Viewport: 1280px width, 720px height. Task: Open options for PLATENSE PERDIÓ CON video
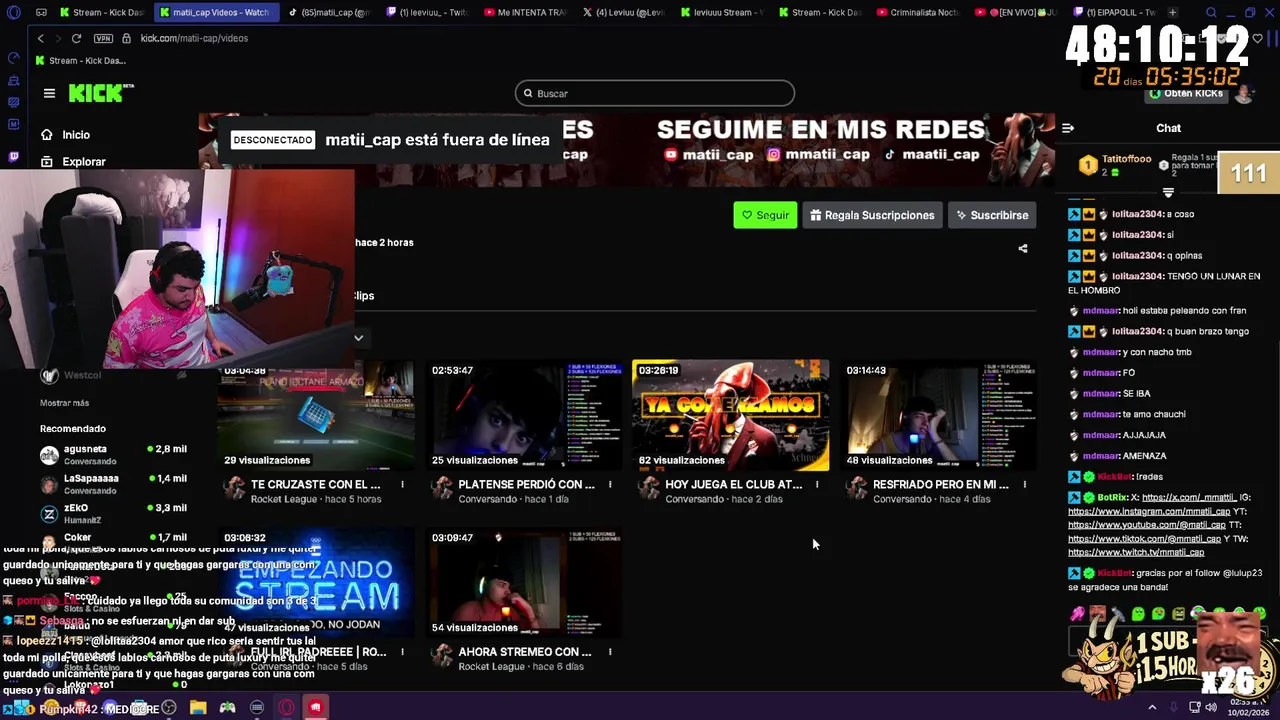(x=610, y=485)
